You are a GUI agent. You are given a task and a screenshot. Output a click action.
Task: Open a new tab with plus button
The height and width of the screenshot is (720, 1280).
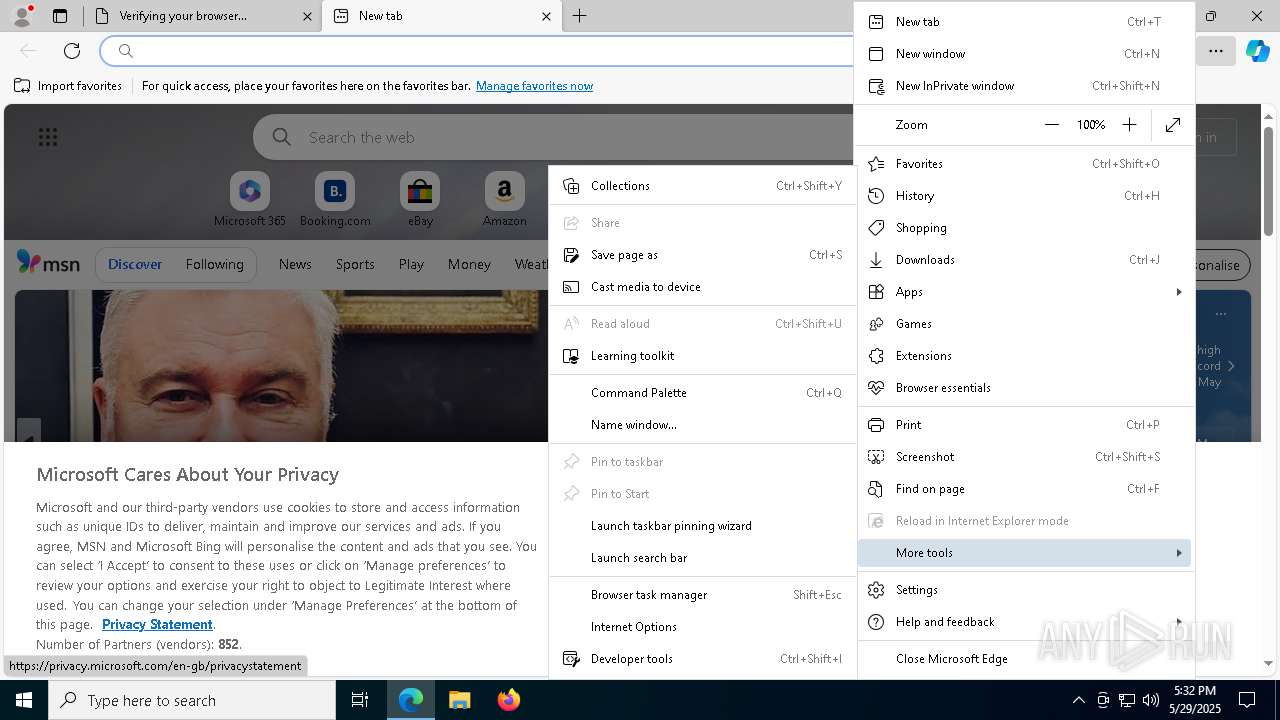pos(580,16)
